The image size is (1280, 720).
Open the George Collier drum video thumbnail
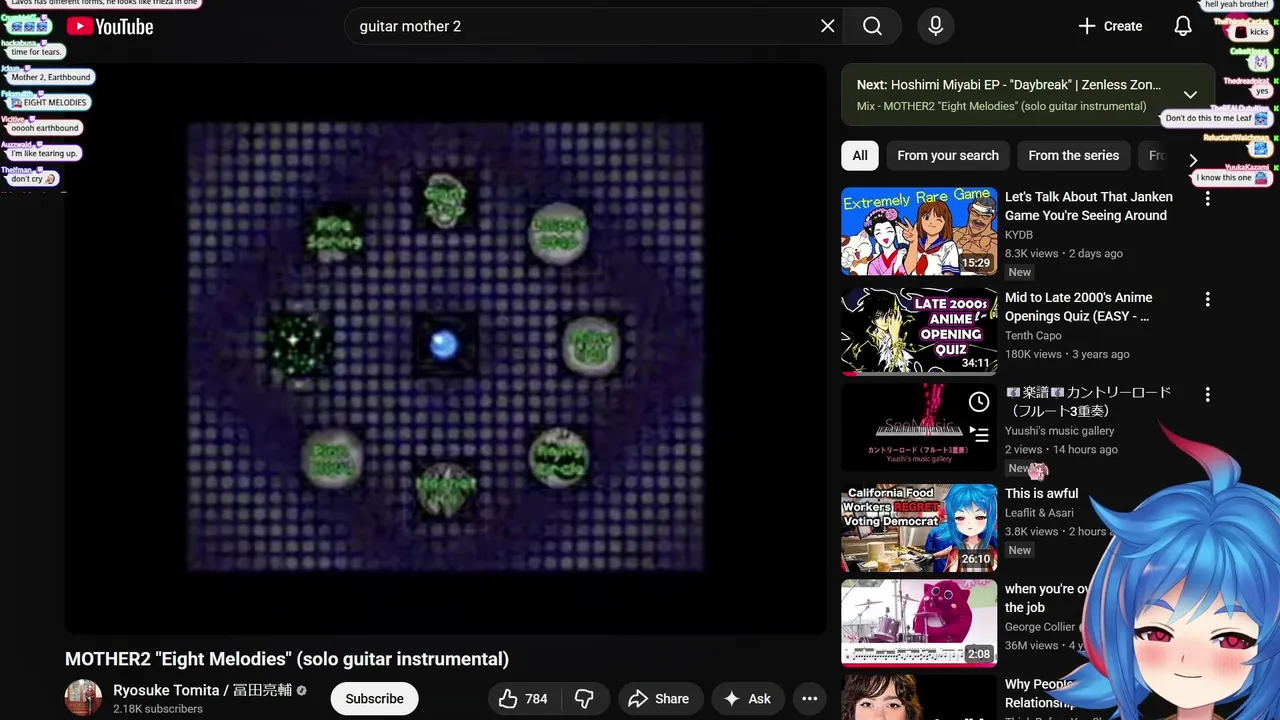pos(919,623)
